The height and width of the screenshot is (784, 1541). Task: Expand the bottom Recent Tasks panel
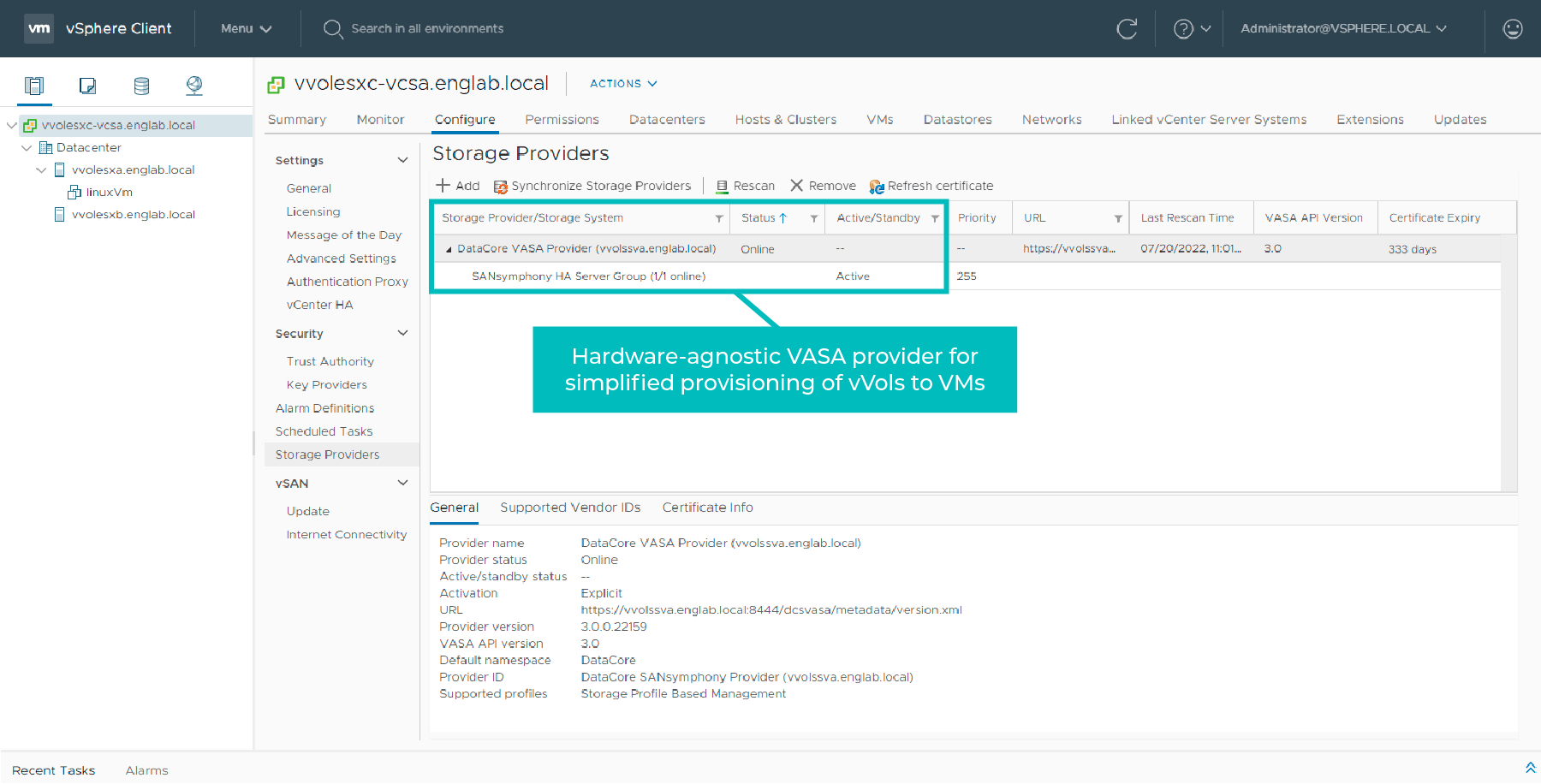[1530, 768]
